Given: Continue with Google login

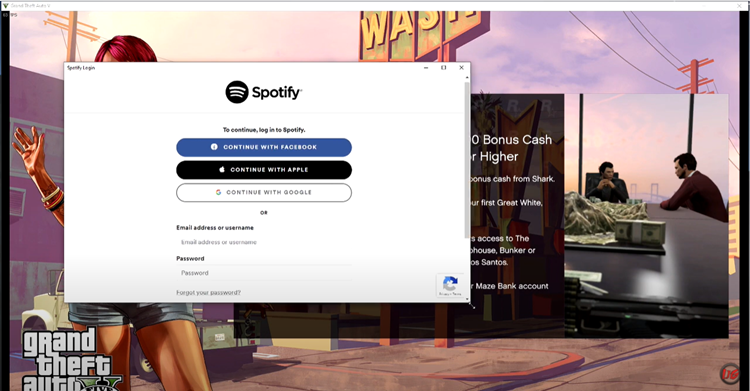Looking at the screenshot, I should [x=264, y=192].
